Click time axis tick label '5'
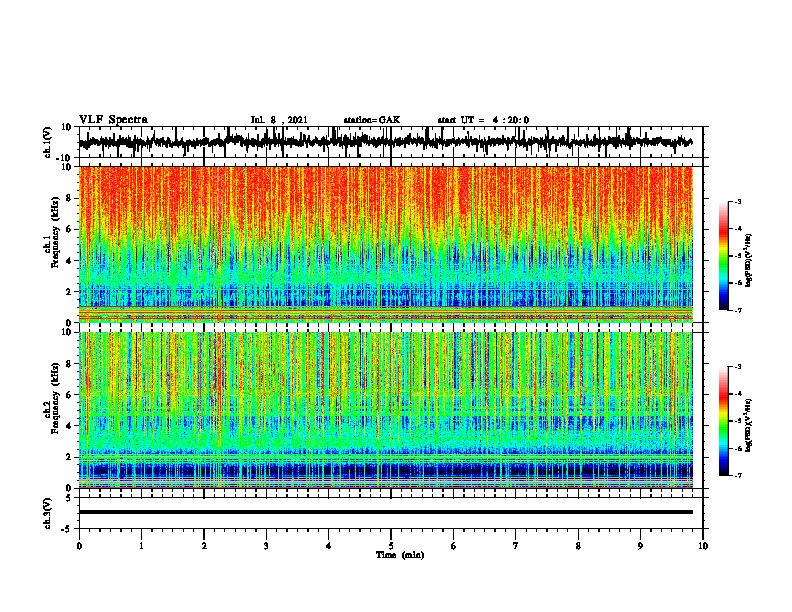The image size is (792, 612). (x=391, y=546)
